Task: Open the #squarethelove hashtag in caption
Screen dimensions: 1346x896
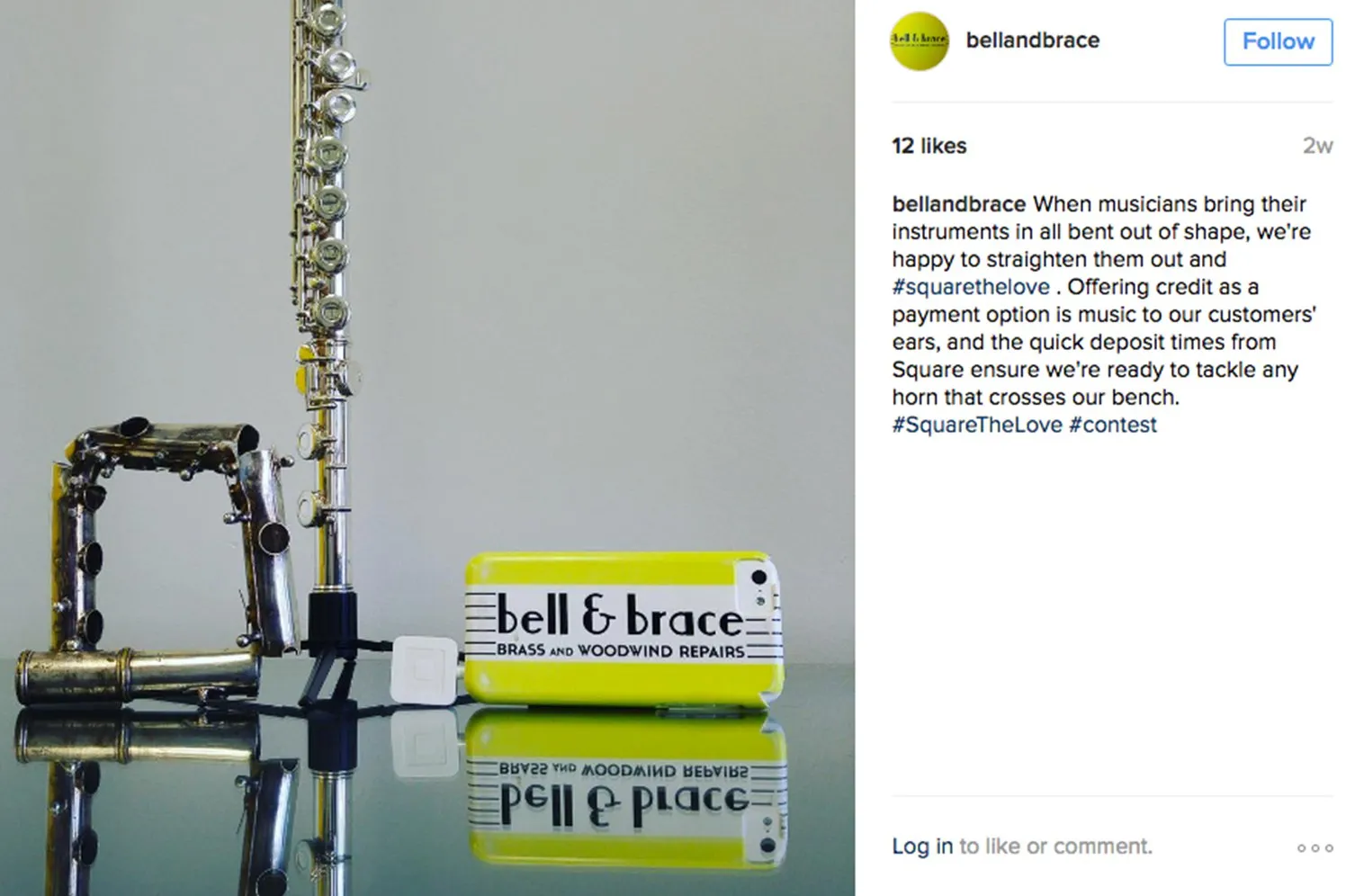Action: 971,287
